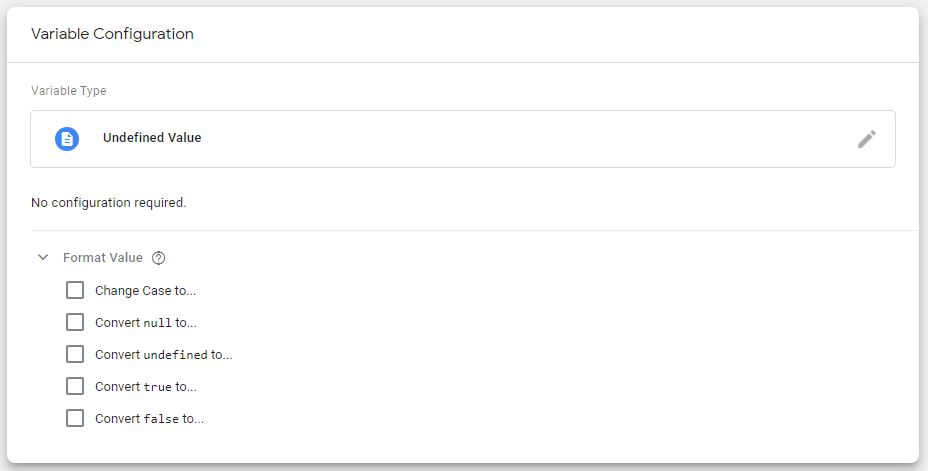Viewport: 928px width, 471px height.
Task: Click the Variable Type field label
Action: pos(69,91)
